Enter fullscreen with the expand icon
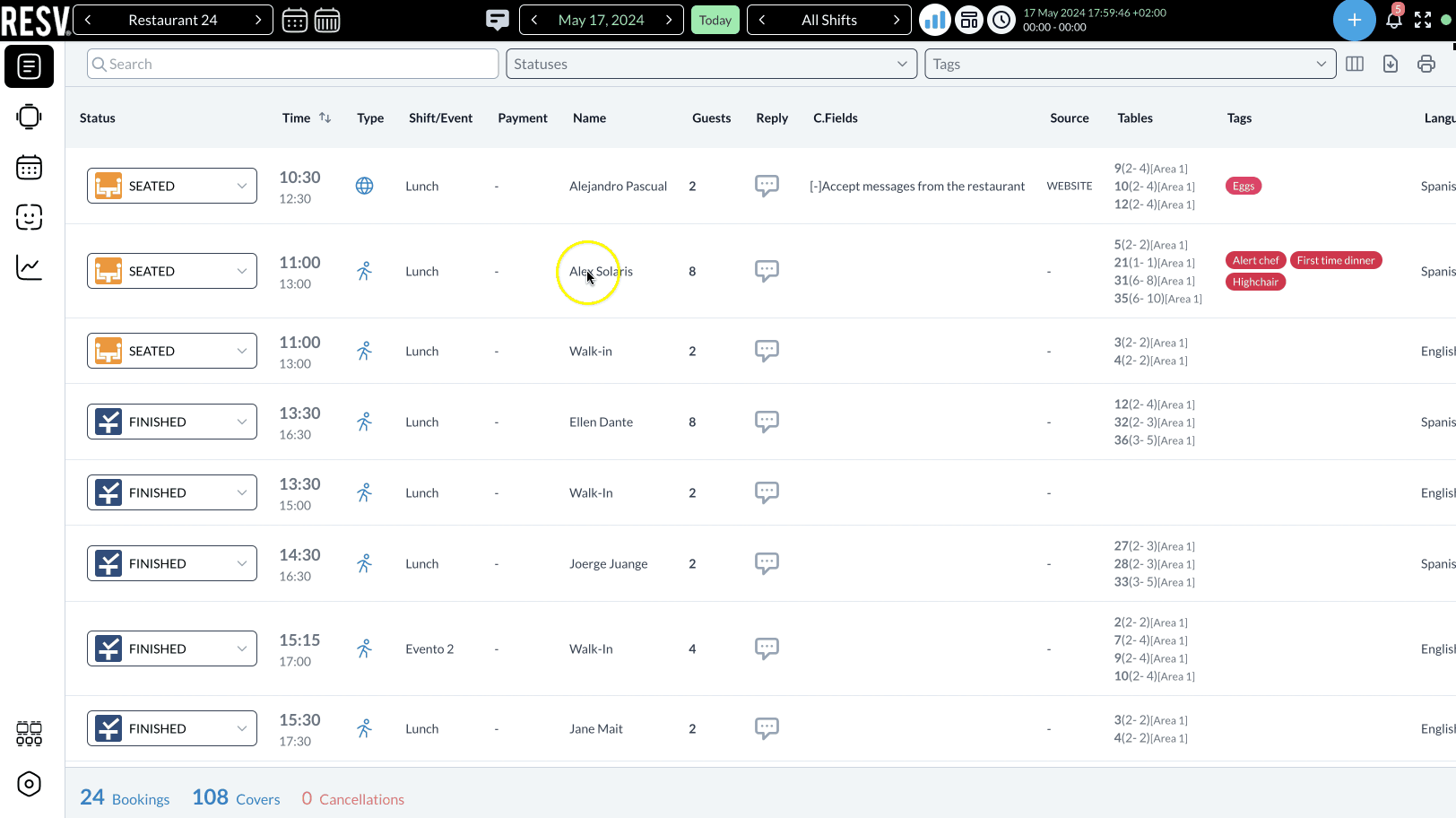This screenshot has width=1456, height=818. pos(1421,19)
